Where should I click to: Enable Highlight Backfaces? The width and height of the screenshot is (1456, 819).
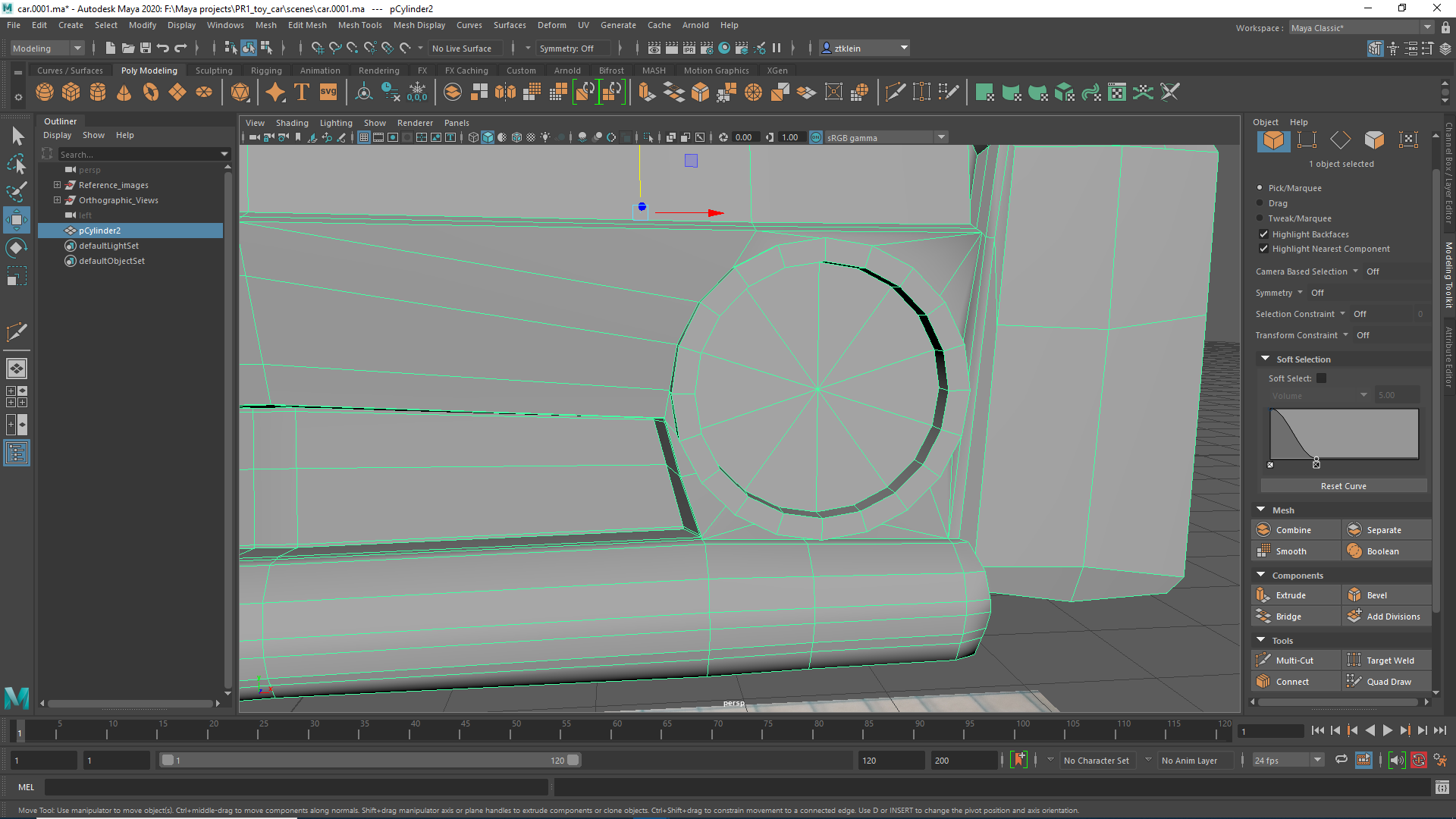click(1263, 234)
